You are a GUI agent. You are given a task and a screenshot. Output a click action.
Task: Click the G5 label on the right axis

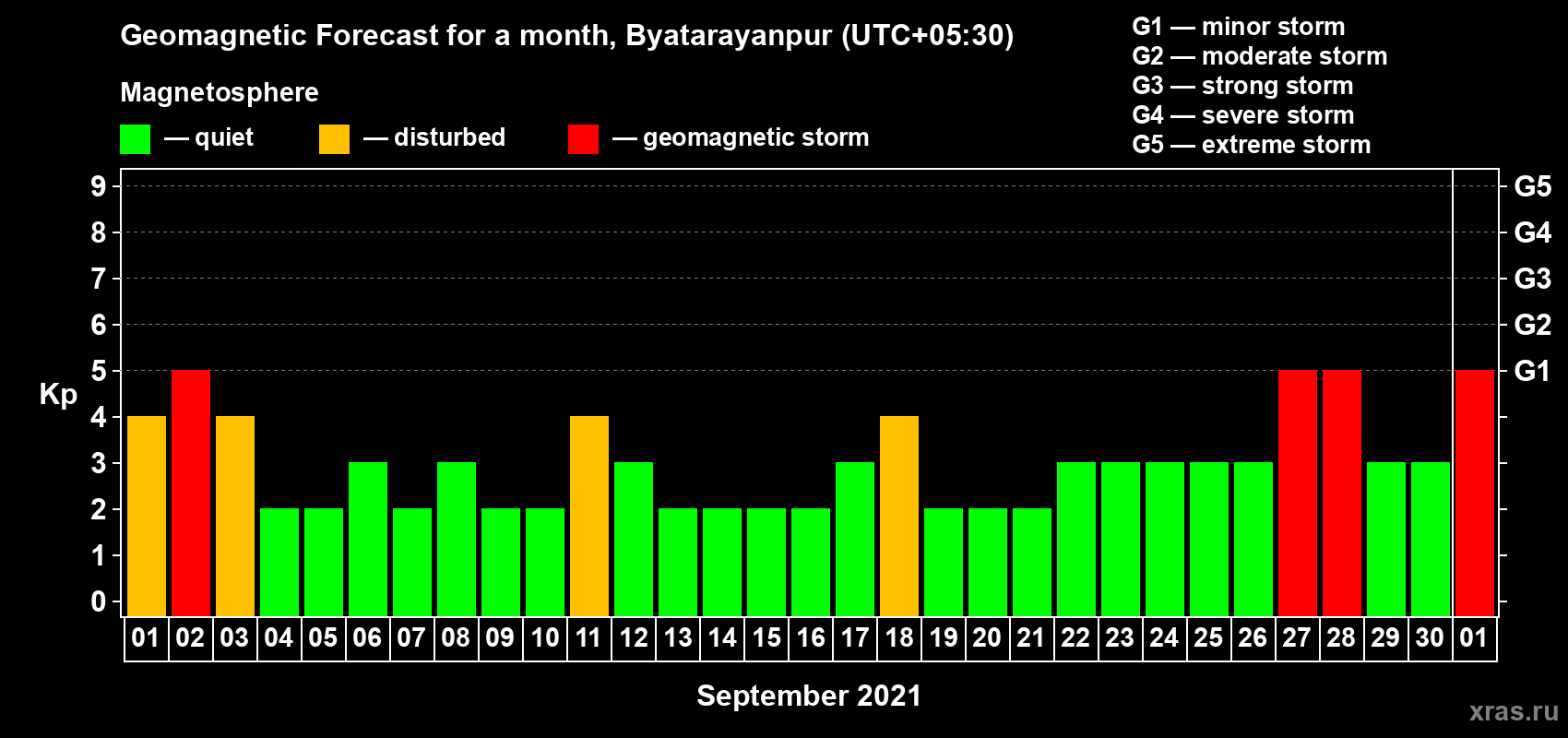(x=1532, y=186)
